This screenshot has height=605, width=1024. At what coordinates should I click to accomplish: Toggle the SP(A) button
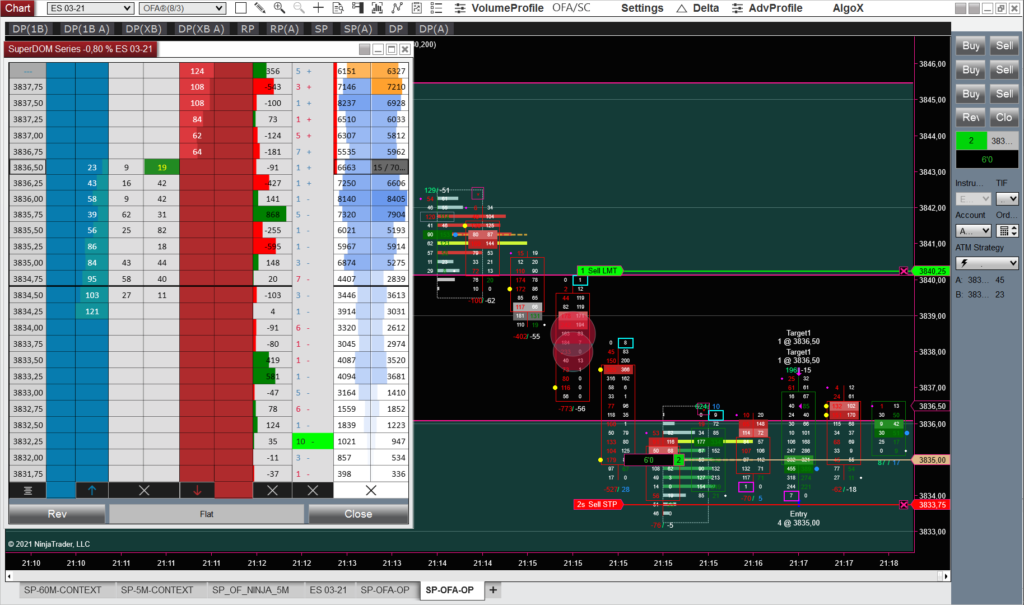point(358,29)
